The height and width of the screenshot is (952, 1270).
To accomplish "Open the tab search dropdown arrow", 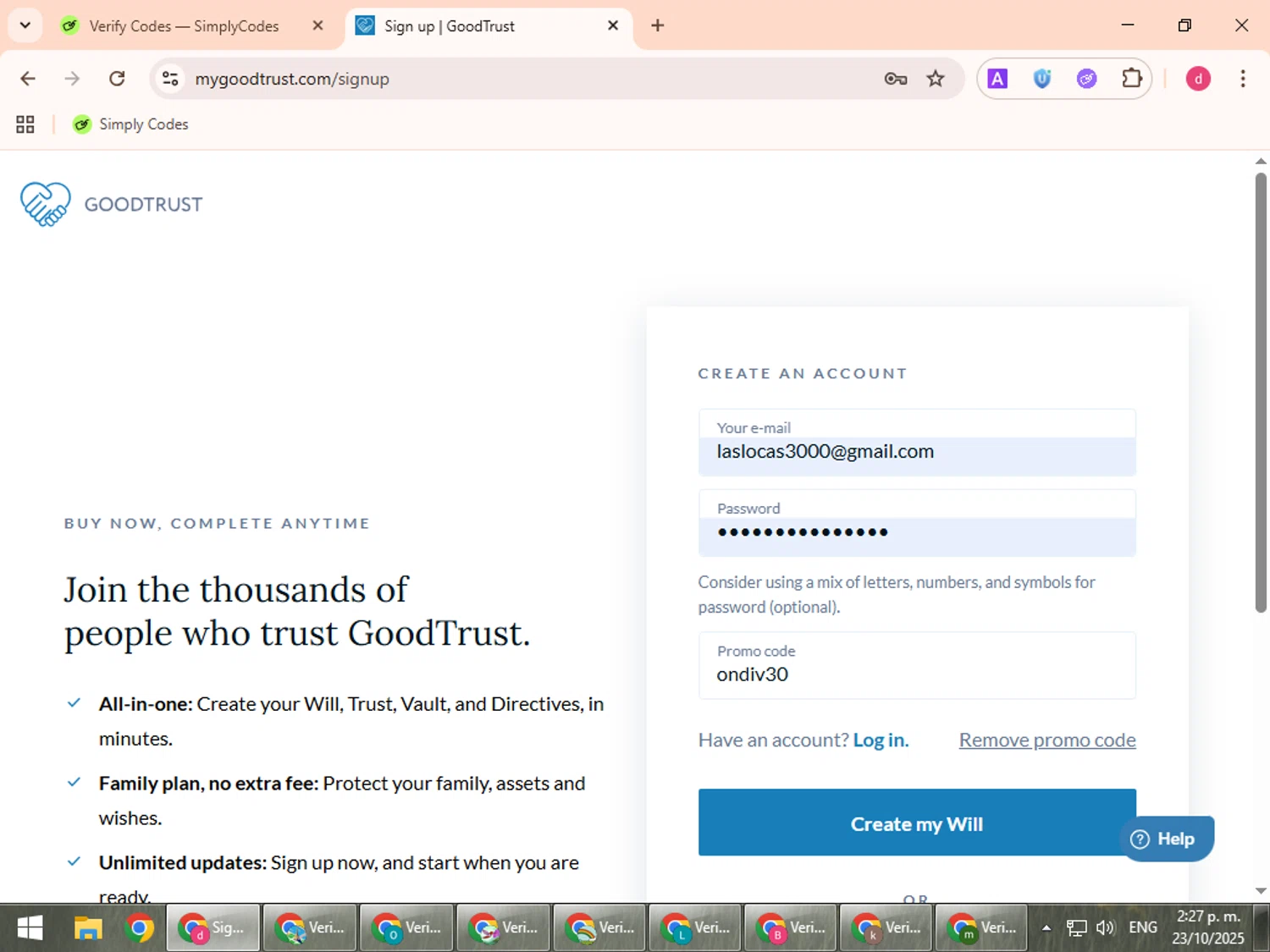I will (25, 25).
